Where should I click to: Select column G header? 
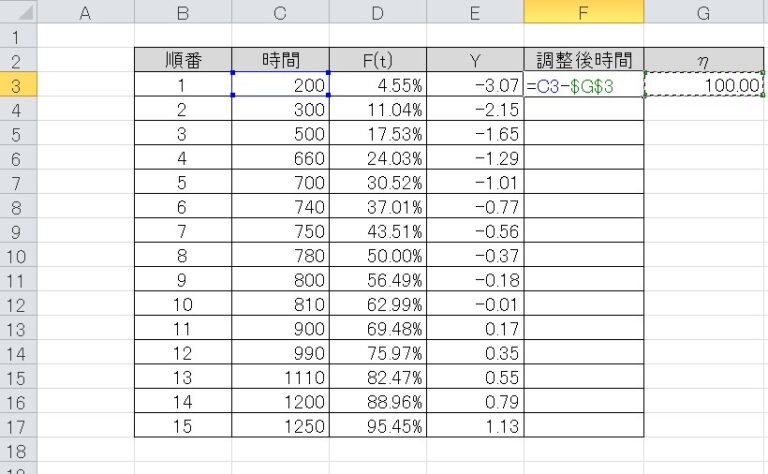coord(705,13)
